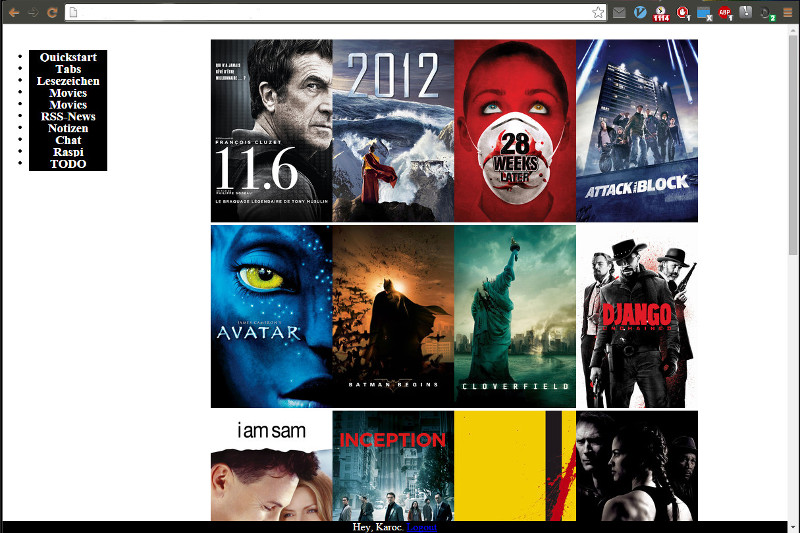Click the Logout link in the footer

(421, 527)
